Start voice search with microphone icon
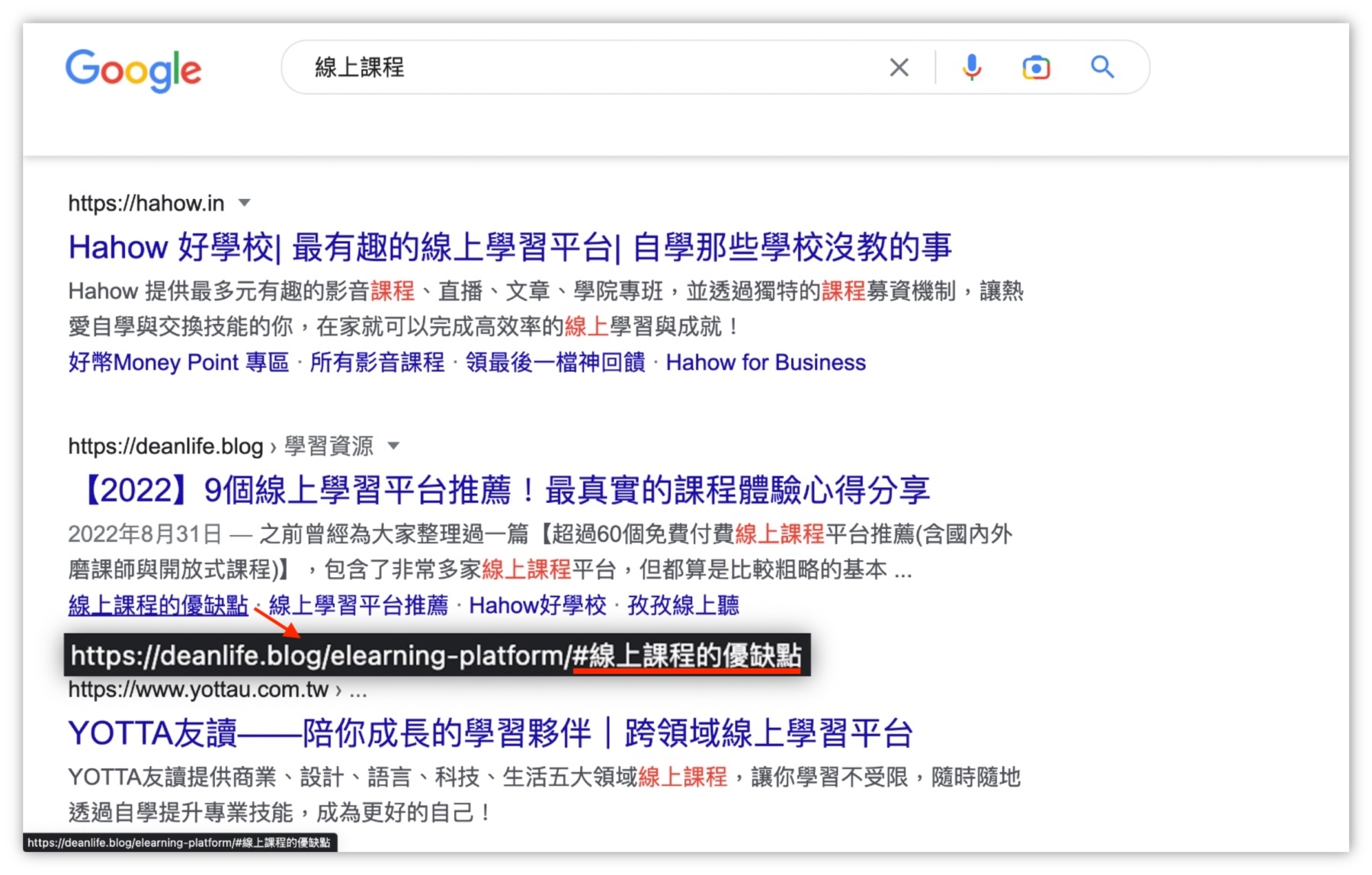 point(971,68)
